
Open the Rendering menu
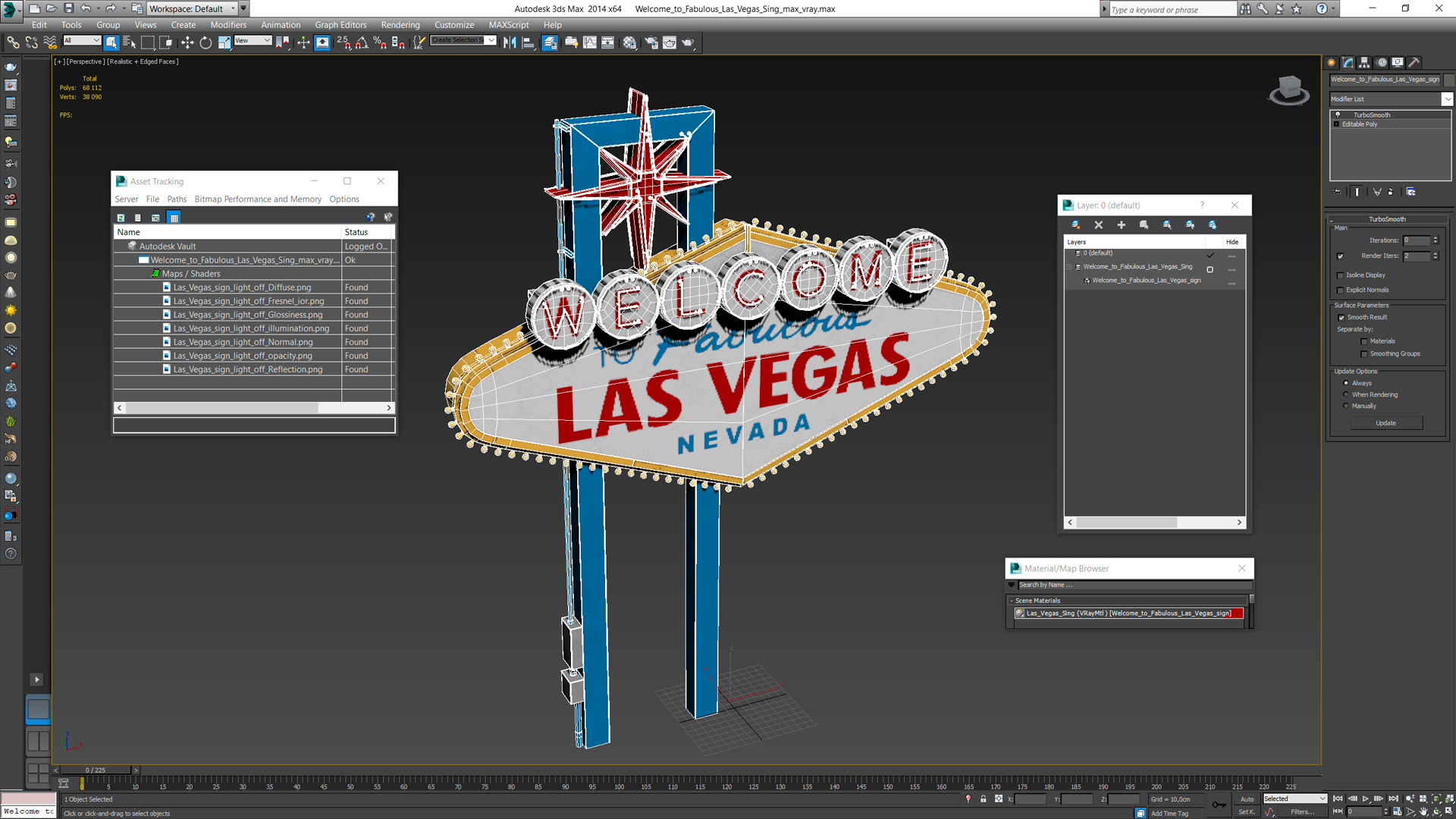coord(400,25)
